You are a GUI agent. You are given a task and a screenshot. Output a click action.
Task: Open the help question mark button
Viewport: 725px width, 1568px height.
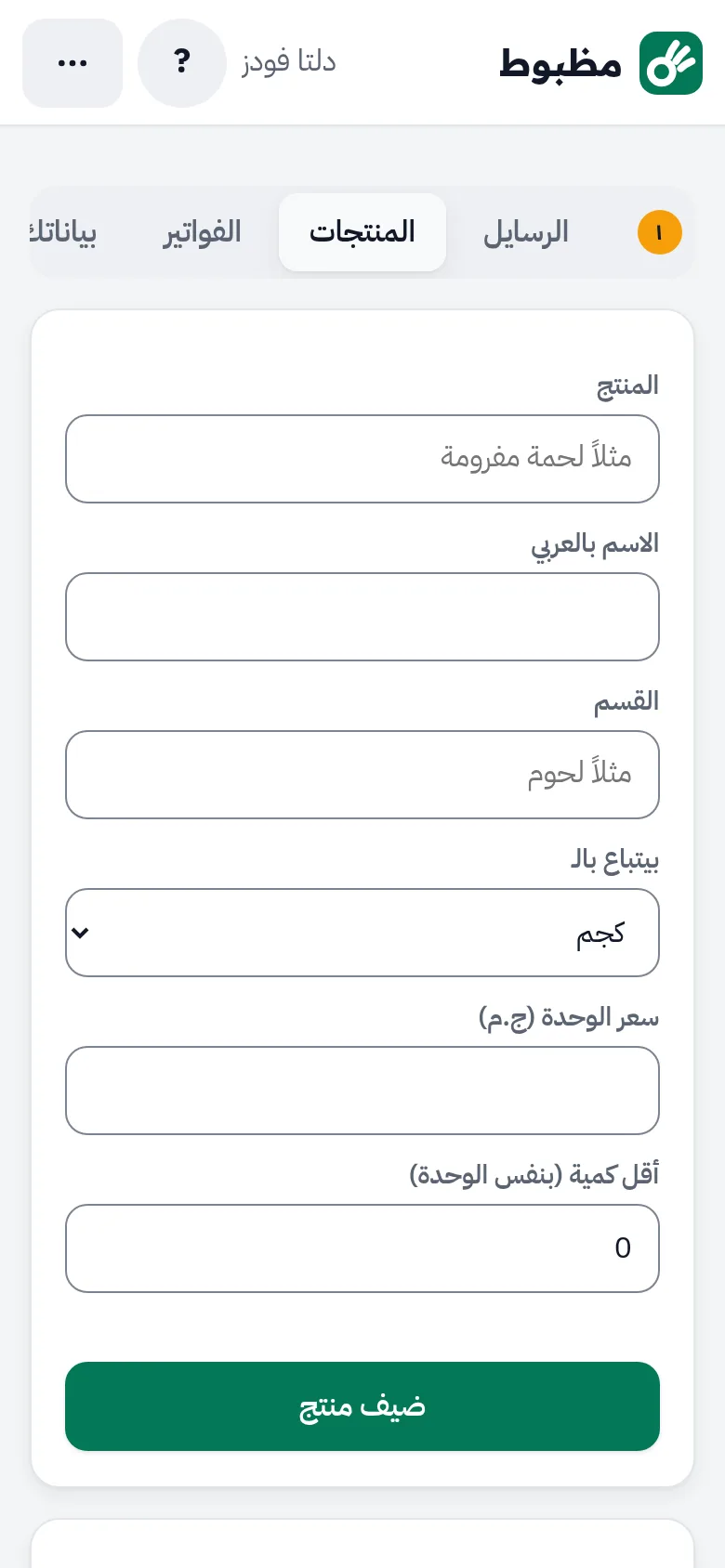coord(182,63)
